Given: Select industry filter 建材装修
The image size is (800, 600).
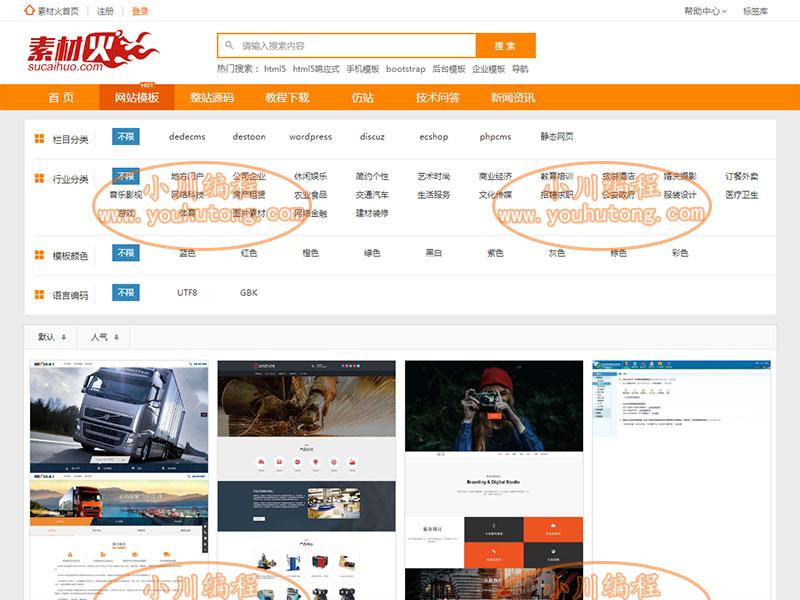Looking at the screenshot, I should tap(372, 213).
